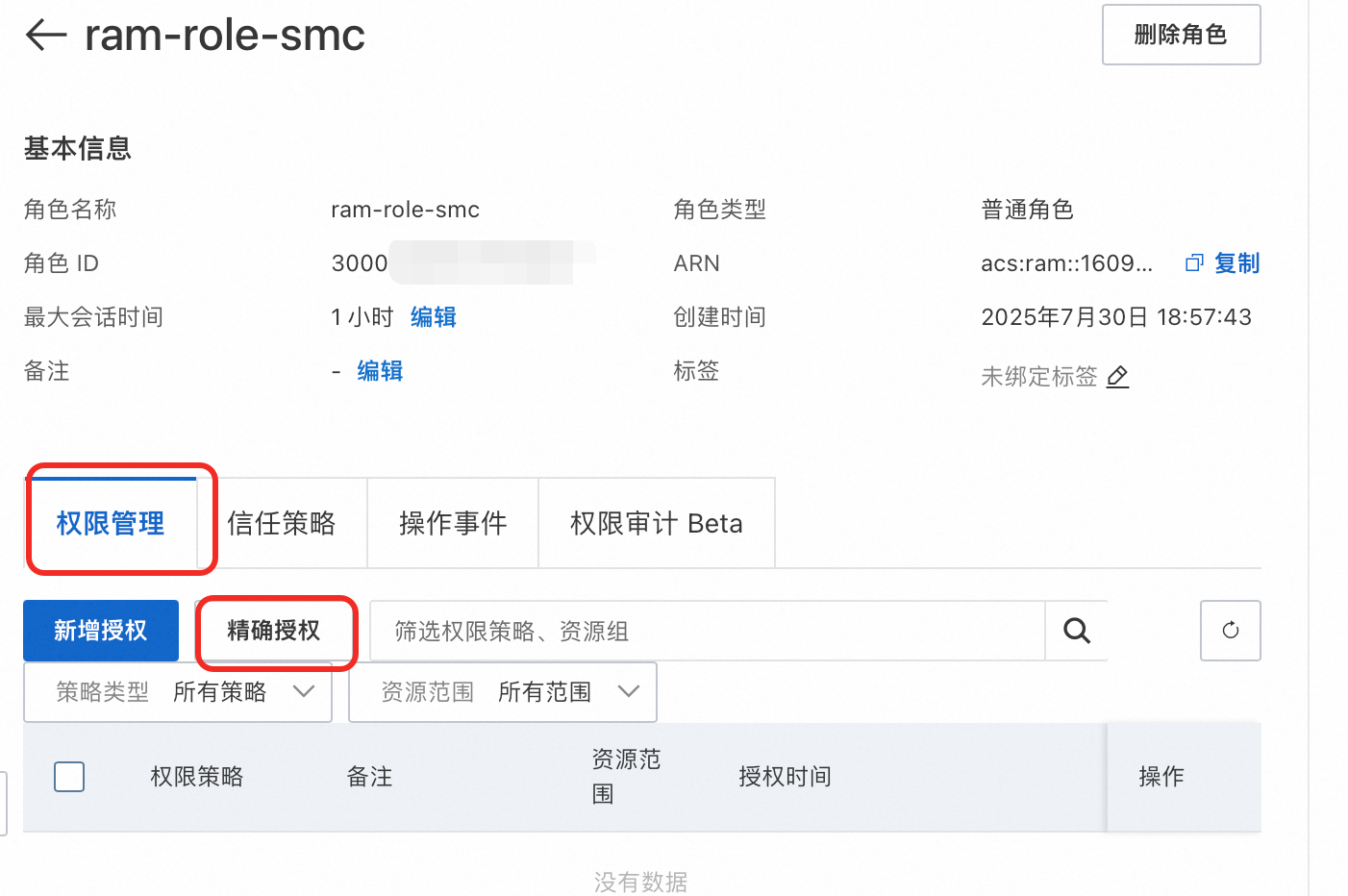Switch to the 权限管理 tab
Image resolution: width=1348 pixels, height=896 pixels.
click(x=111, y=523)
